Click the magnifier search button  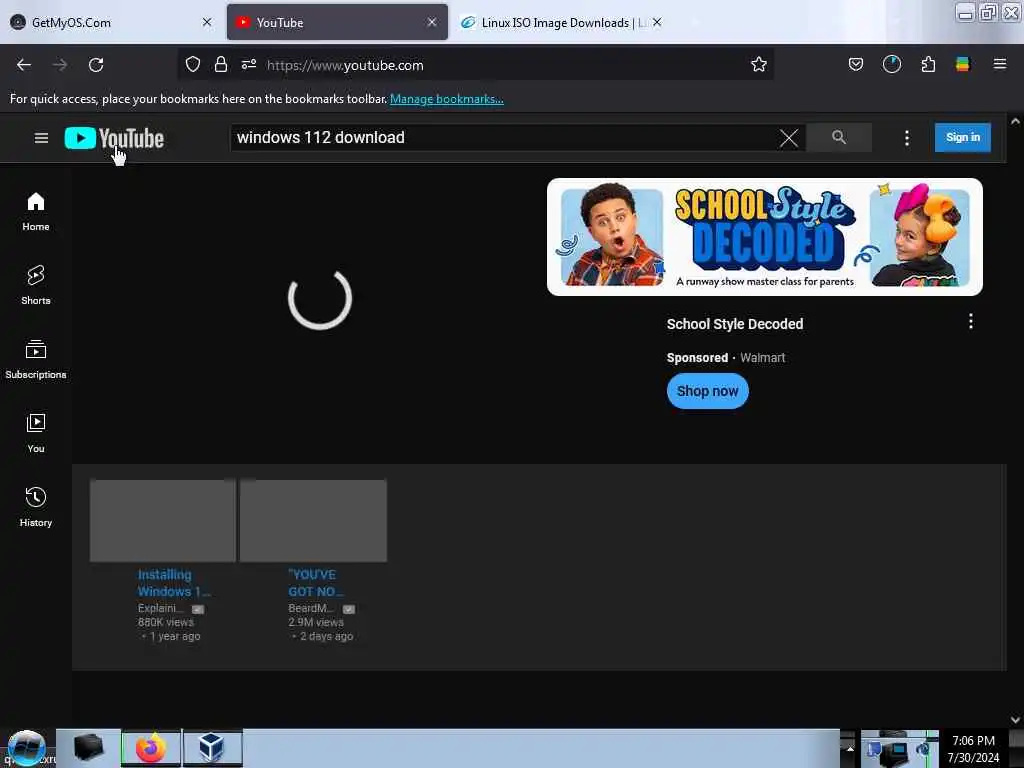pyautogui.click(x=839, y=137)
